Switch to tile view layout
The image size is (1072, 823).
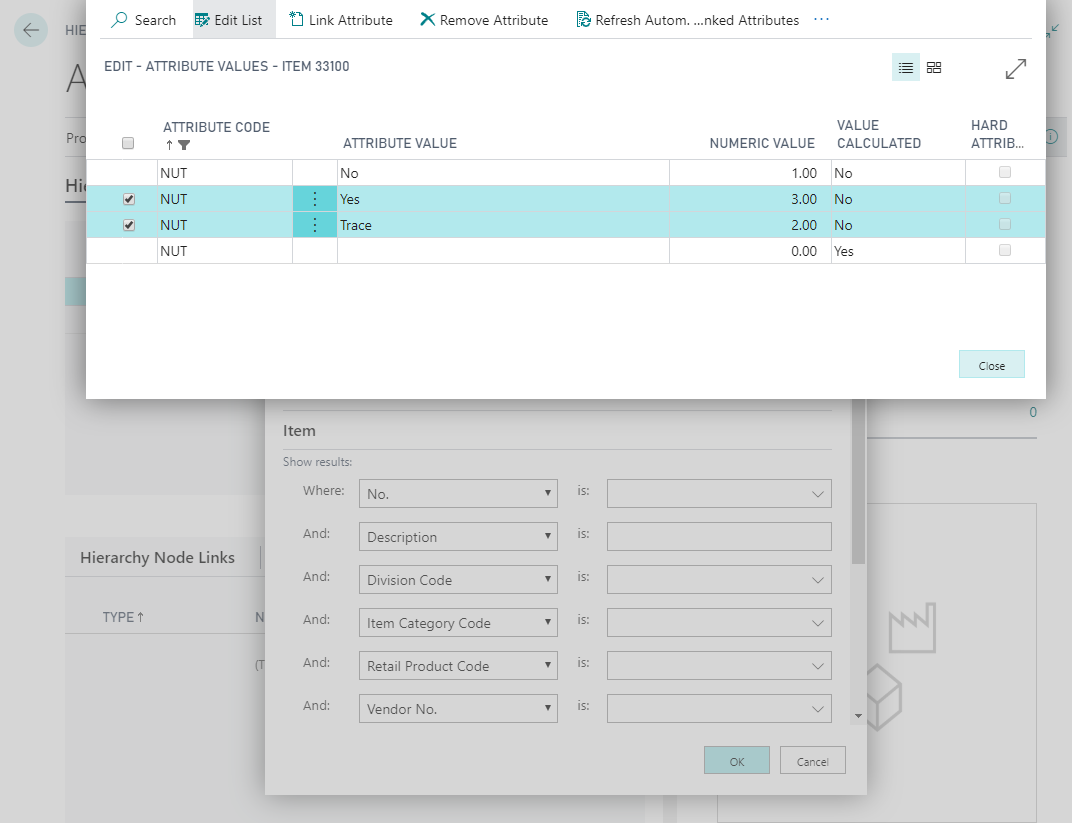pyautogui.click(x=934, y=68)
